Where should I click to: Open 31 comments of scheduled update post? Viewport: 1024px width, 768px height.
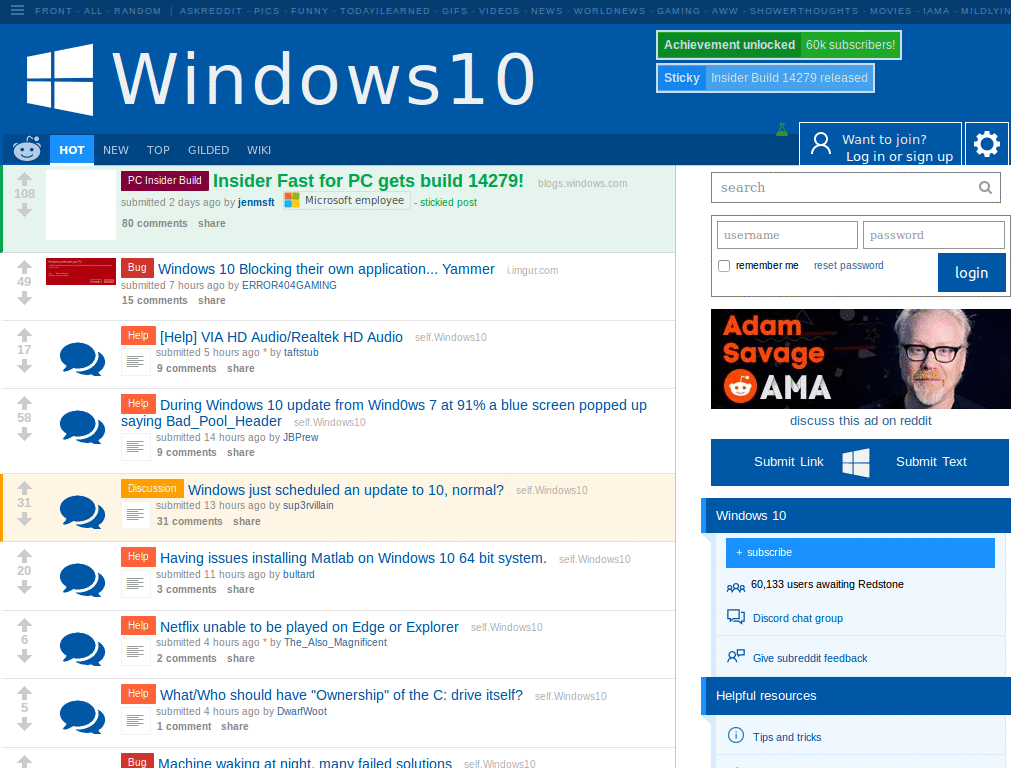click(189, 521)
